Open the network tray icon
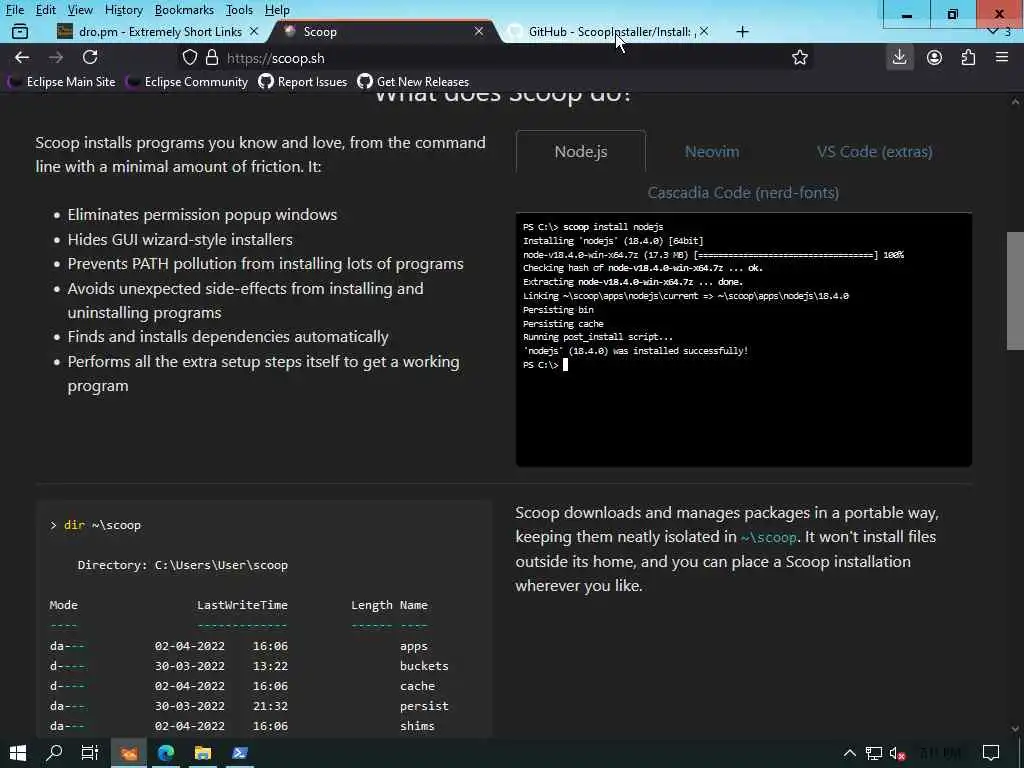 pyautogui.click(x=874, y=754)
